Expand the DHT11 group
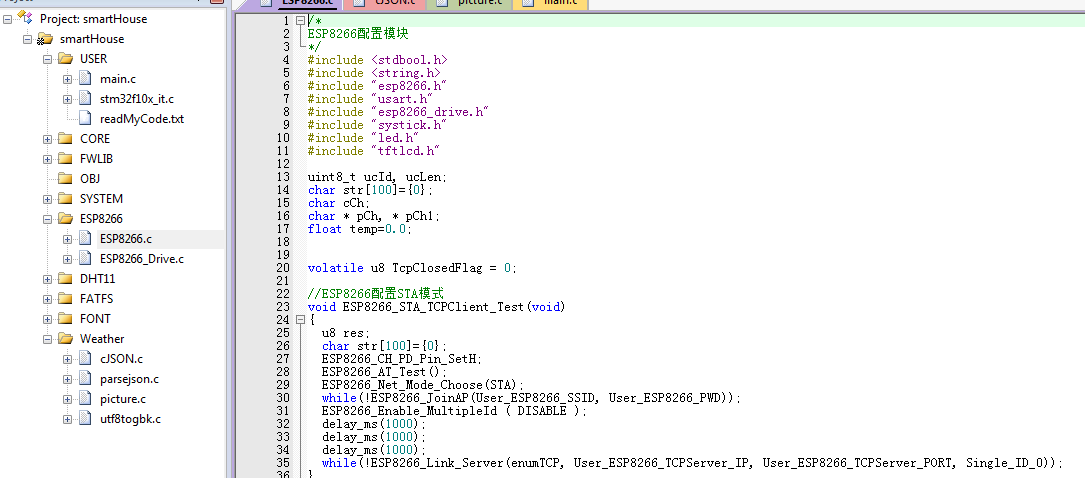Image resolution: width=1085 pixels, height=478 pixels. (48, 279)
